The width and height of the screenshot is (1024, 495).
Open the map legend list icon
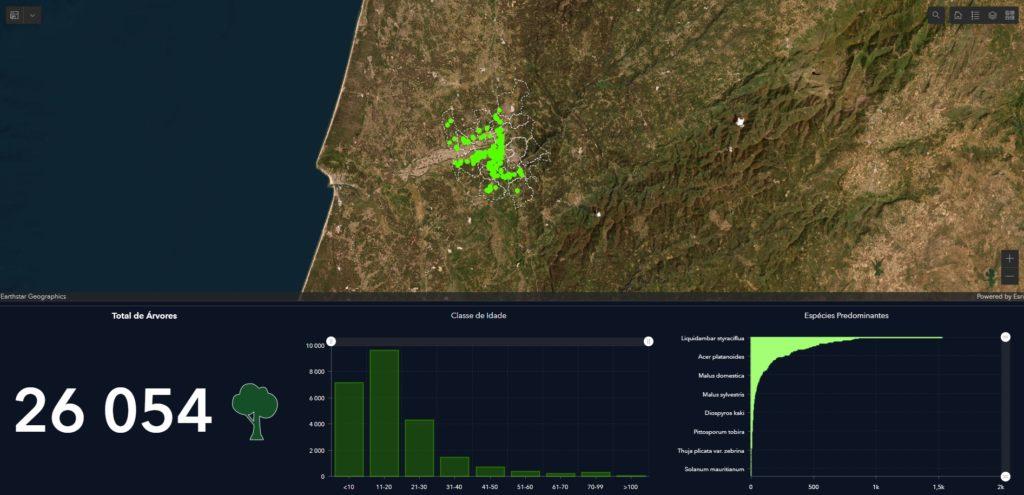click(975, 15)
